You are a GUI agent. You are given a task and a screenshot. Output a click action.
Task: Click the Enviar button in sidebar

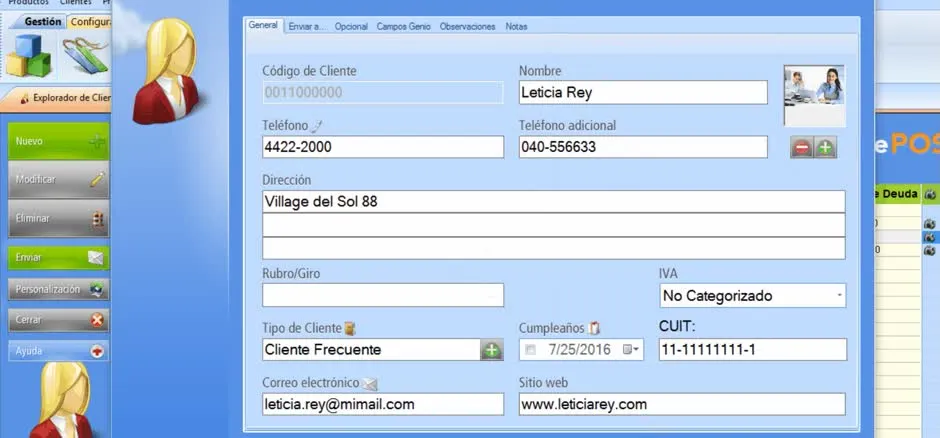coord(59,258)
